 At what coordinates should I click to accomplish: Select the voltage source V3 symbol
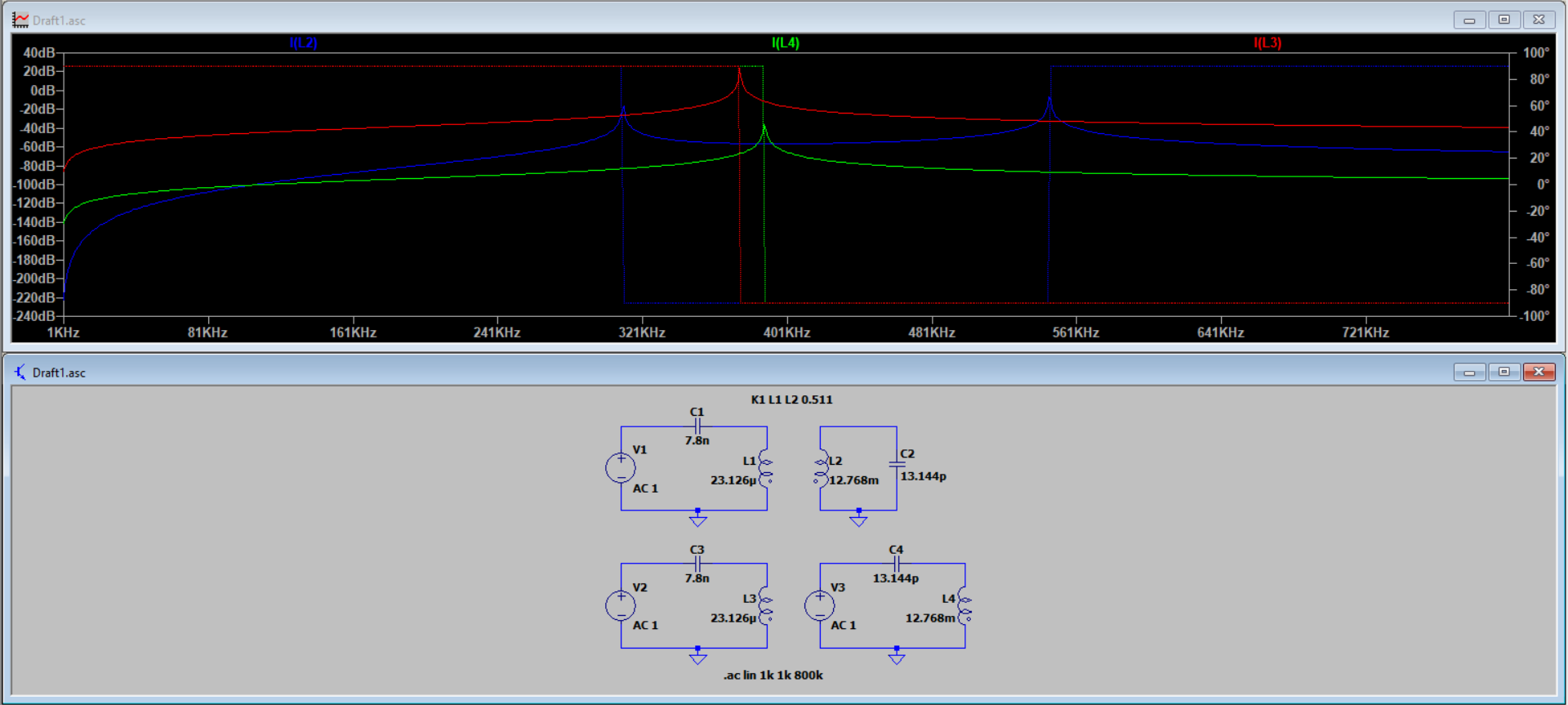point(819,605)
